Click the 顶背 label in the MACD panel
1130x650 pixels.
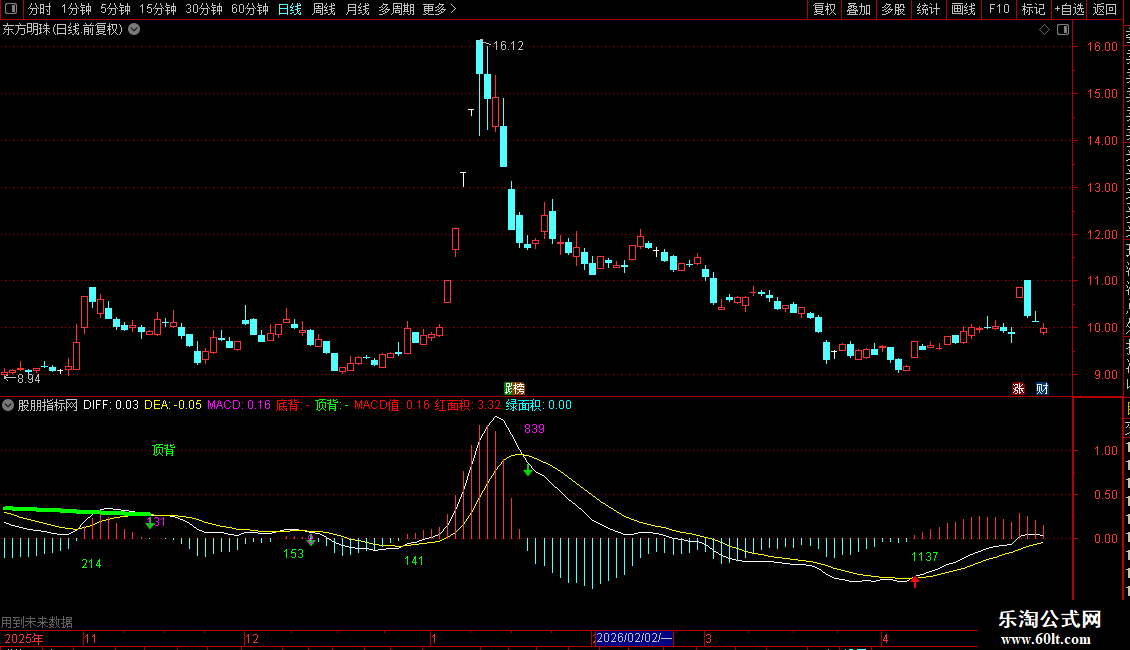coord(164,450)
